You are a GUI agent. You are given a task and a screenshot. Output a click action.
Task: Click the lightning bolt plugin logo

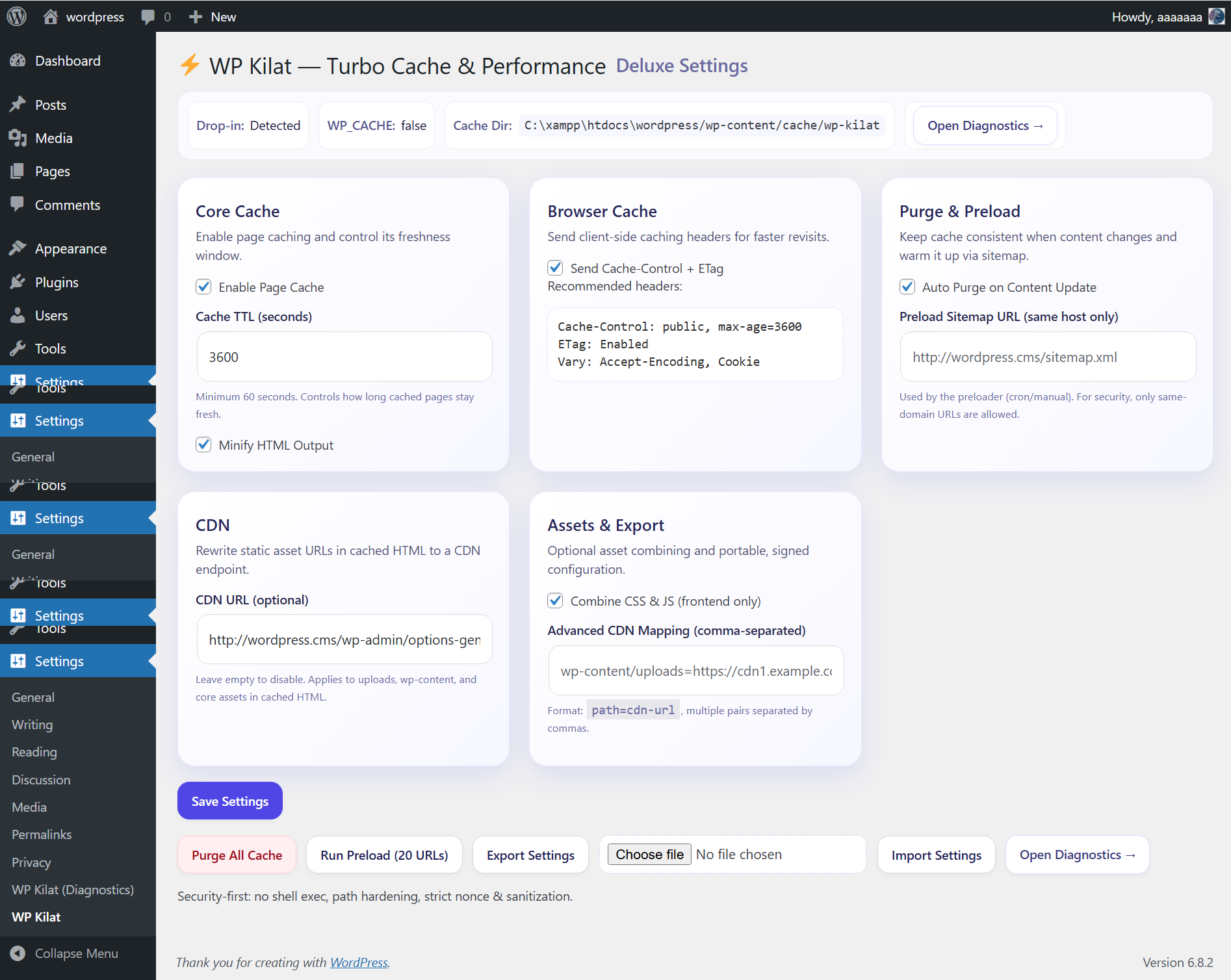[189, 65]
